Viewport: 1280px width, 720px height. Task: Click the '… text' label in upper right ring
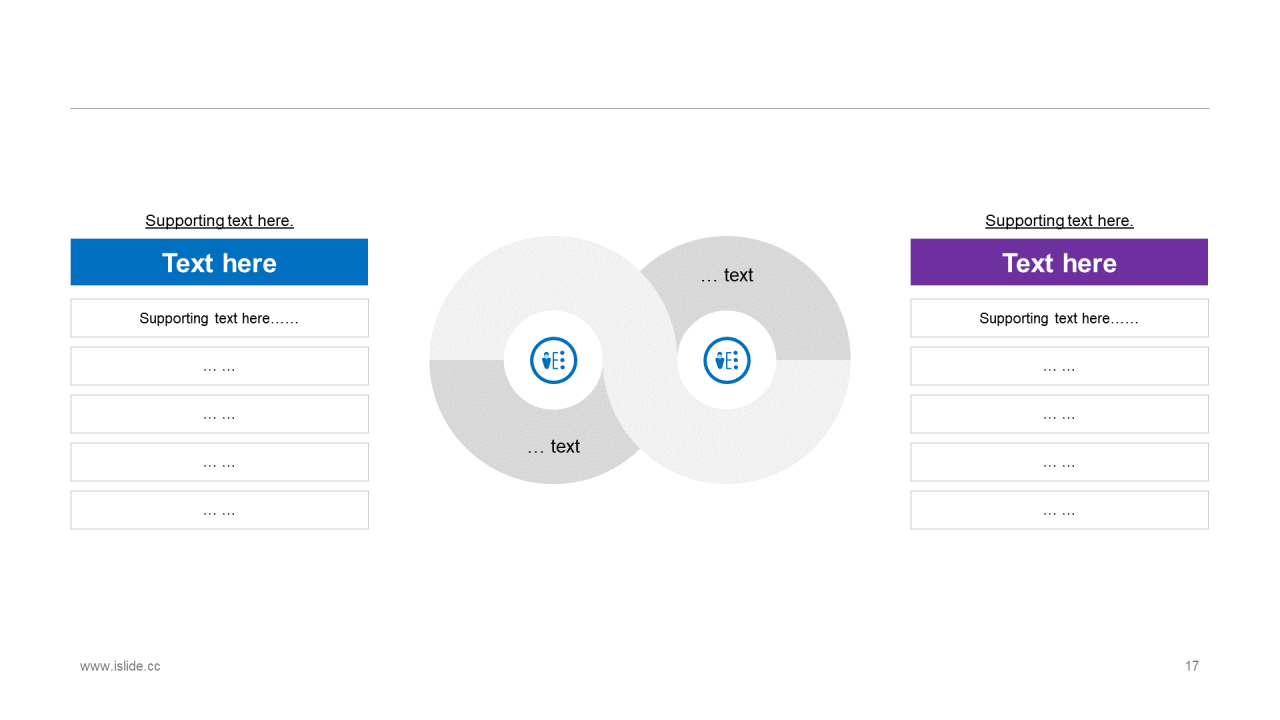tap(727, 275)
